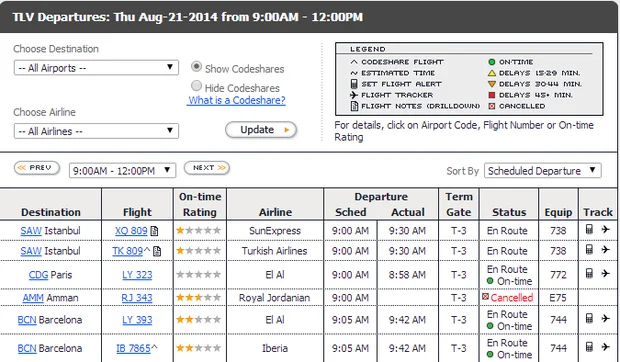Click the star rating for LY 393
Viewport: 620px width, 362px height.
198,319
